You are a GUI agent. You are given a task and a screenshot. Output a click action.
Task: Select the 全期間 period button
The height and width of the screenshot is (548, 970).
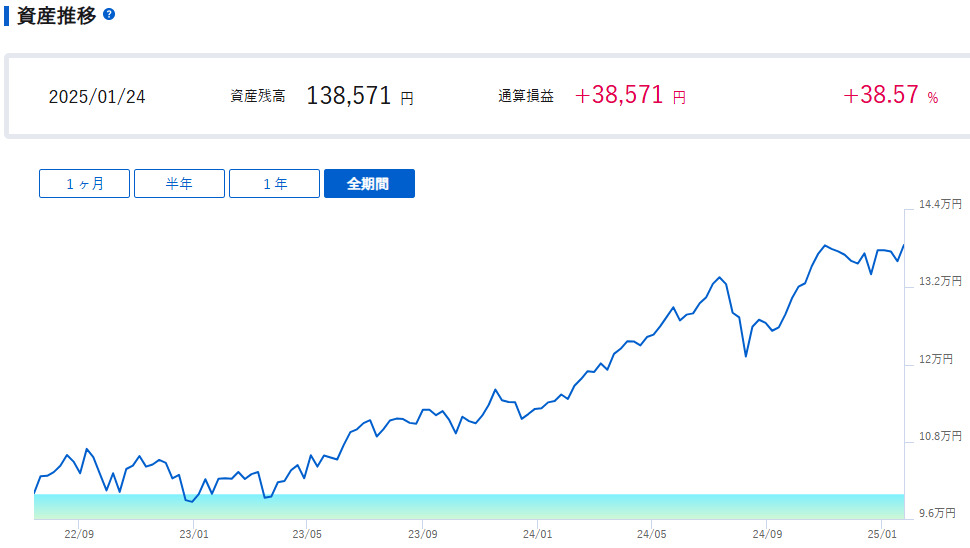(x=369, y=184)
